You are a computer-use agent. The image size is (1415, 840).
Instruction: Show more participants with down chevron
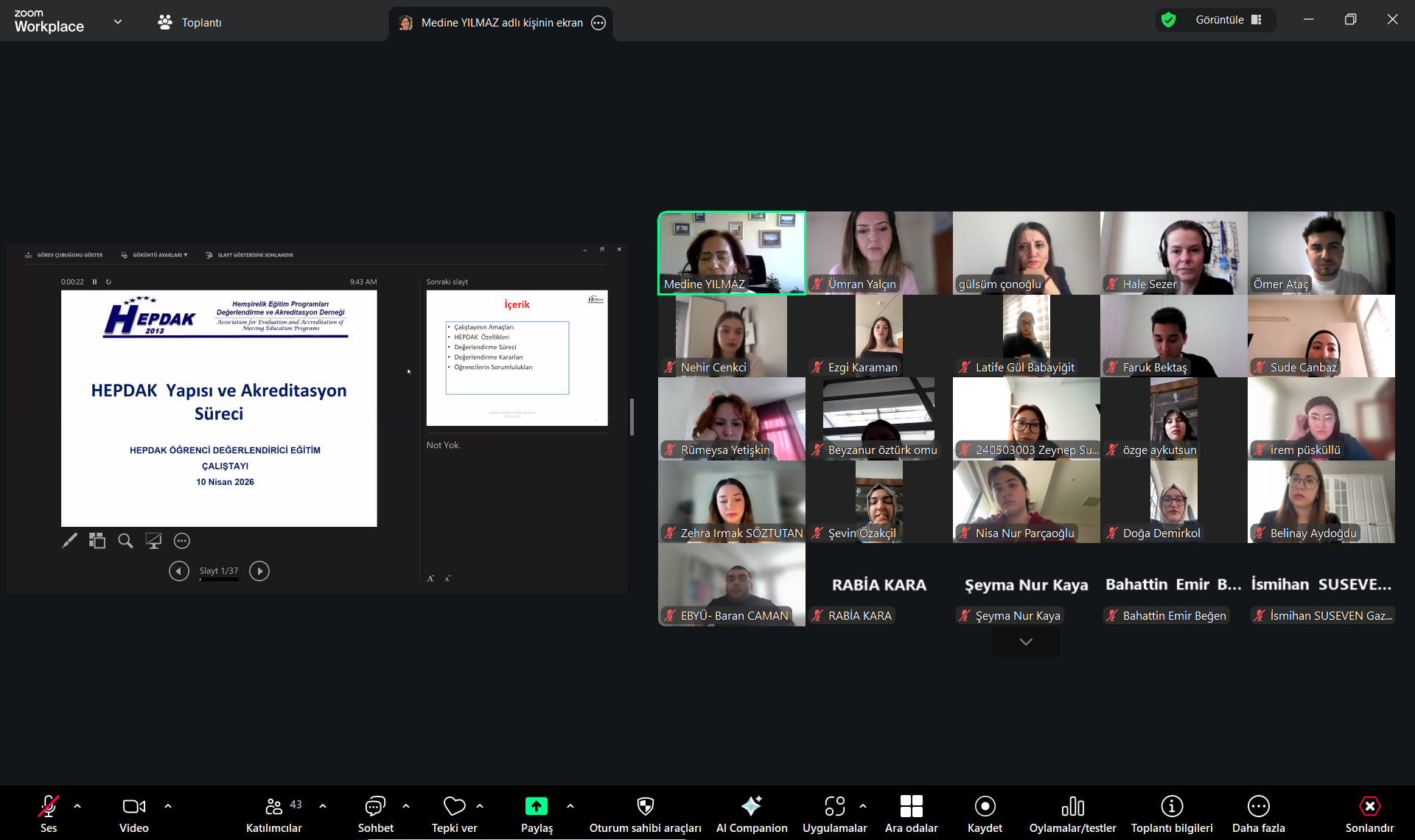click(1025, 642)
